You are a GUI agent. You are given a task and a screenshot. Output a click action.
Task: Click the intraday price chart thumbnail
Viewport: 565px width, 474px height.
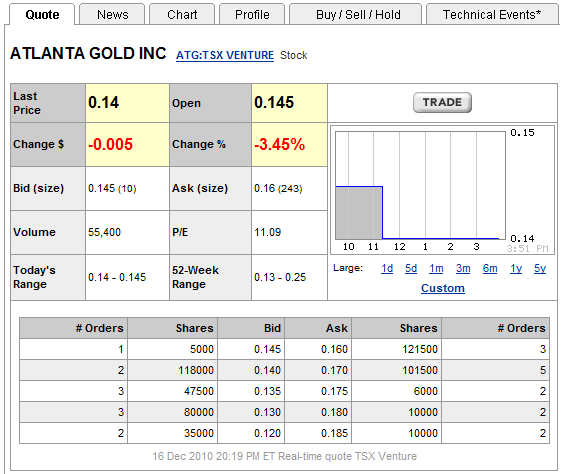(442, 190)
